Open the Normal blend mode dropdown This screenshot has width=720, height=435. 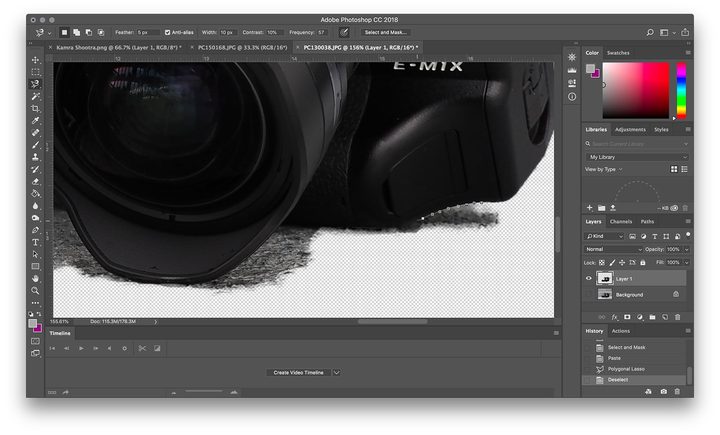pyautogui.click(x=613, y=249)
